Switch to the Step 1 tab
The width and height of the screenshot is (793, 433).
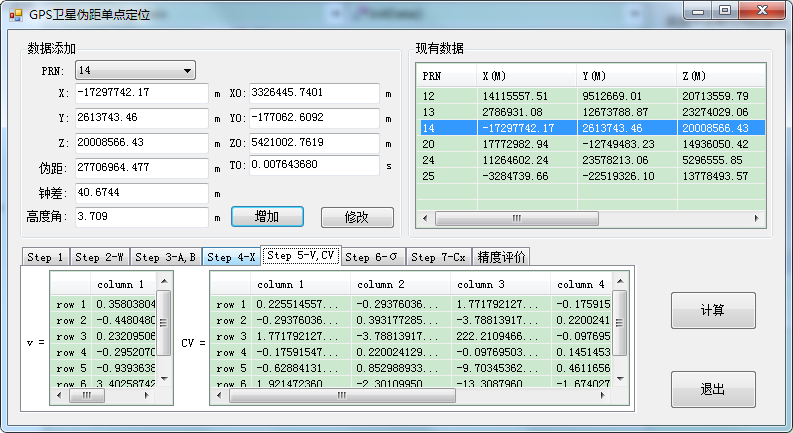click(46, 257)
